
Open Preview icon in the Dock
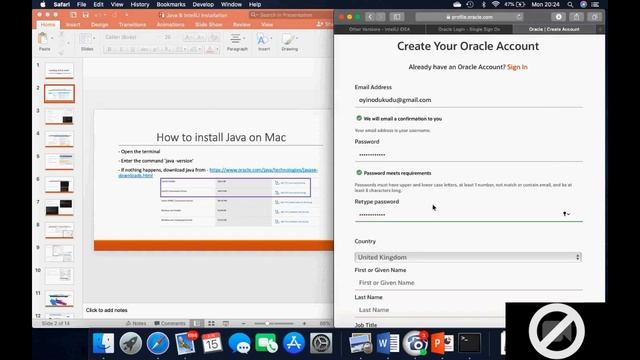click(360, 343)
